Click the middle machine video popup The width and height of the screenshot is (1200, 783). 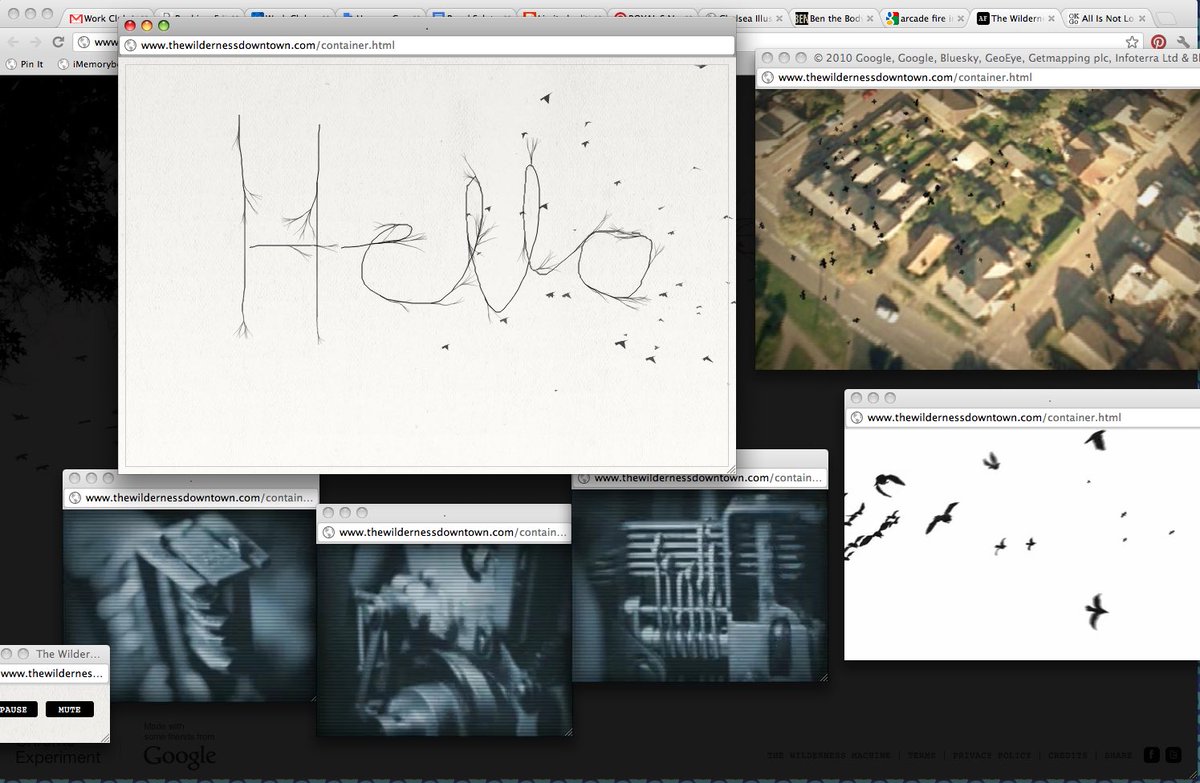(444, 640)
